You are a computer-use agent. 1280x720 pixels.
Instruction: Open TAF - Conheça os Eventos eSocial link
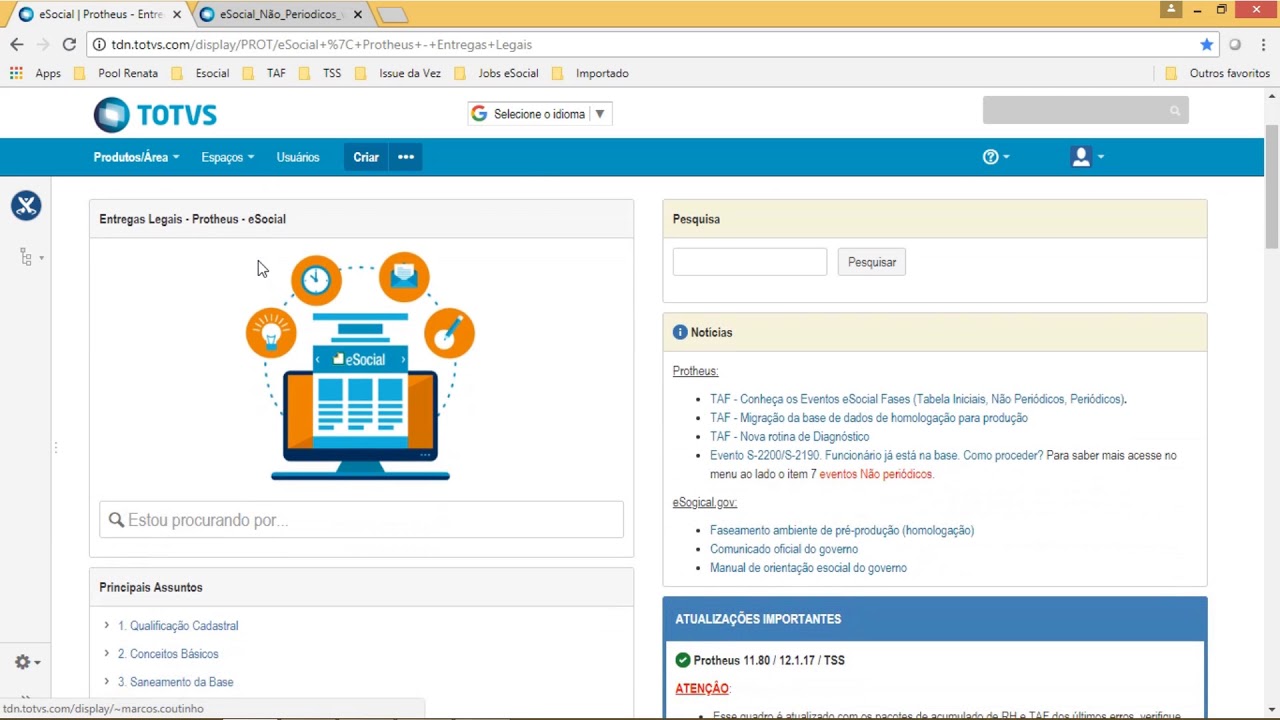coord(917,399)
